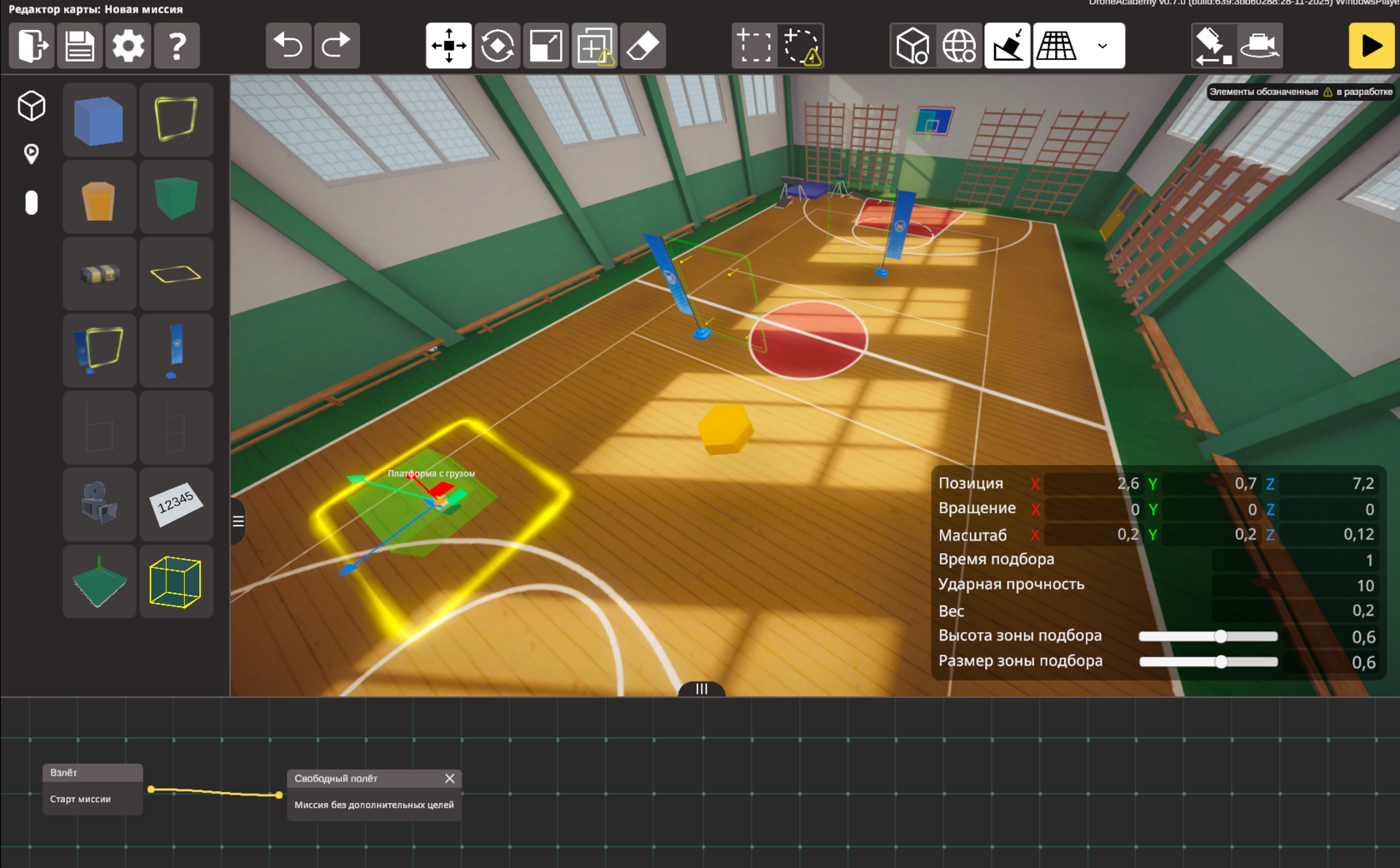Select the Move tool with four arrows
Screen dimensions: 1400x868
click(448, 46)
